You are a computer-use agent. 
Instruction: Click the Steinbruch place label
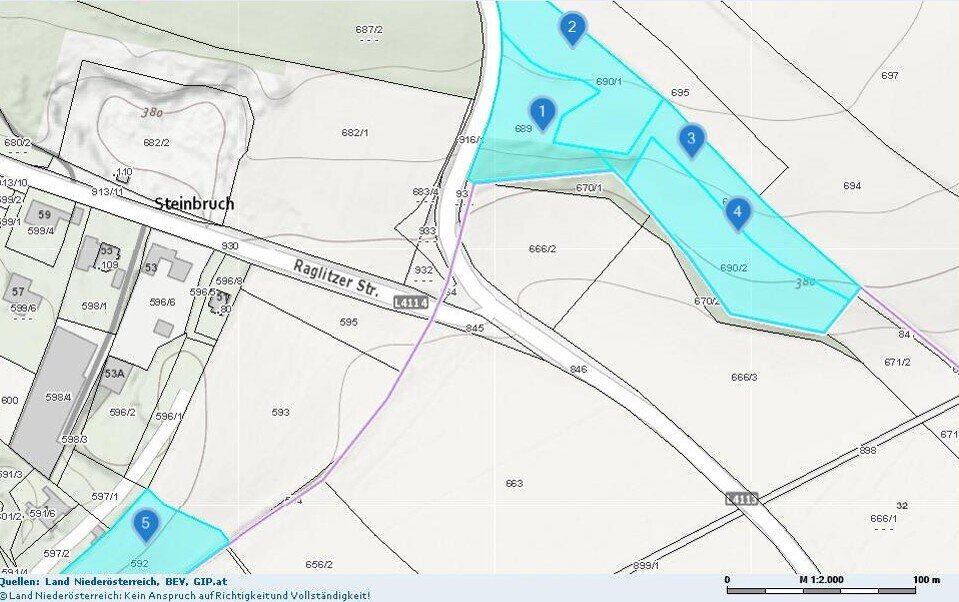tap(197, 204)
